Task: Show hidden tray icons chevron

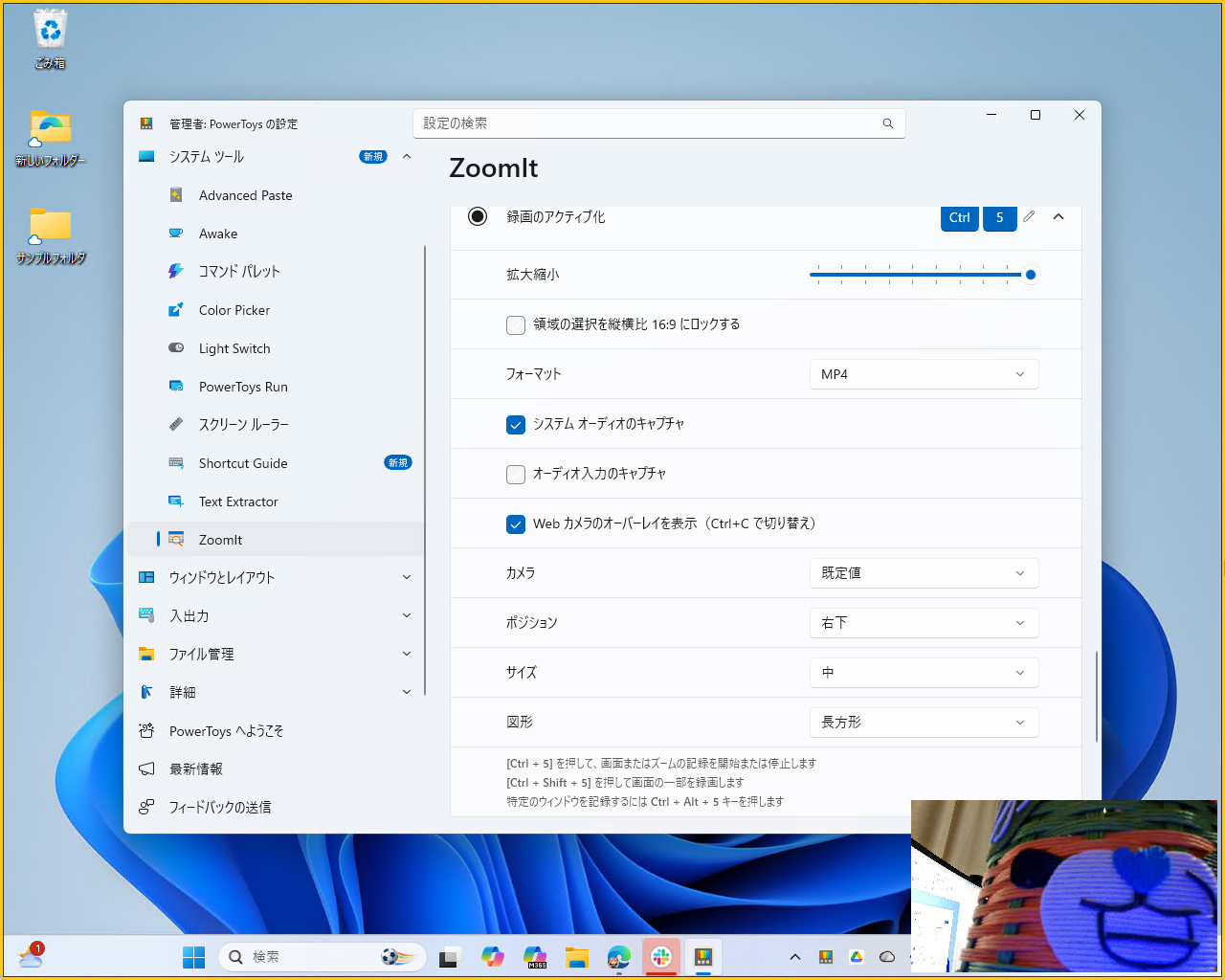Action: (795, 957)
